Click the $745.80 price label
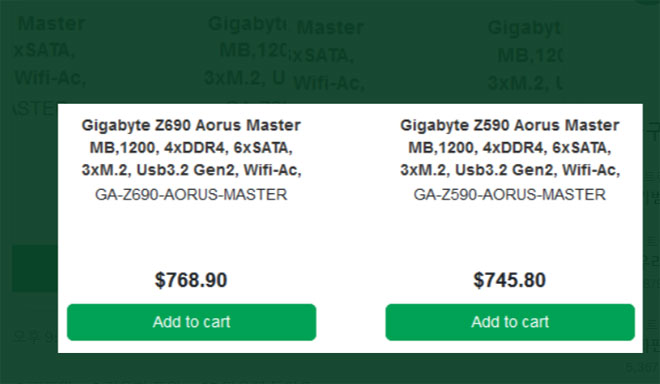Viewport: 660px width, 384px height. pos(510,280)
